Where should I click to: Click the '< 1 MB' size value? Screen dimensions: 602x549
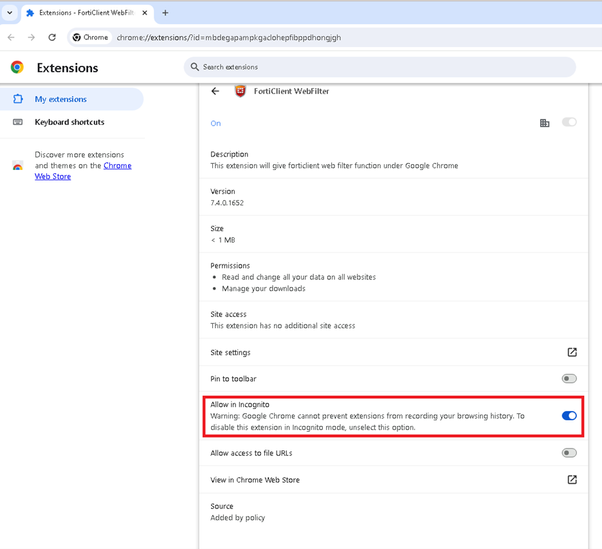pos(223,240)
